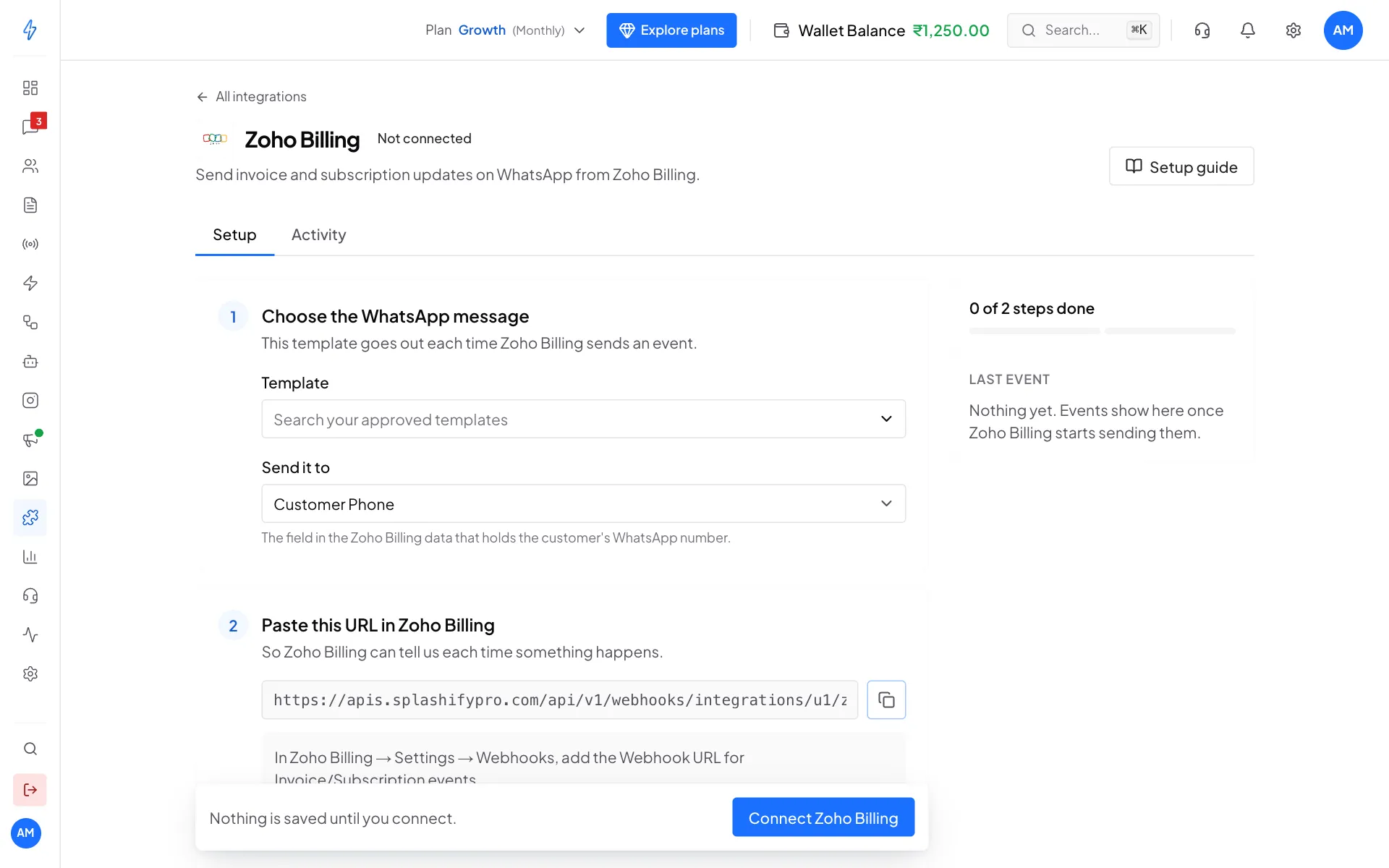Viewport: 1389px width, 868px height.
Task: Go back to All integrations
Action: (x=251, y=97)
